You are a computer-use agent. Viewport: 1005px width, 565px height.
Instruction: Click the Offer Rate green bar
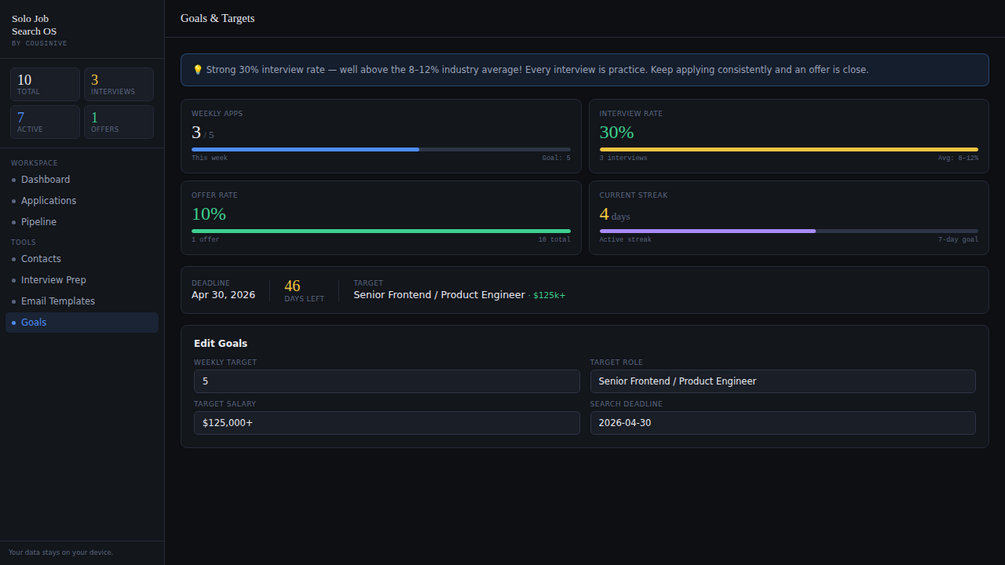pyautogui.click(x=381, y=231)
